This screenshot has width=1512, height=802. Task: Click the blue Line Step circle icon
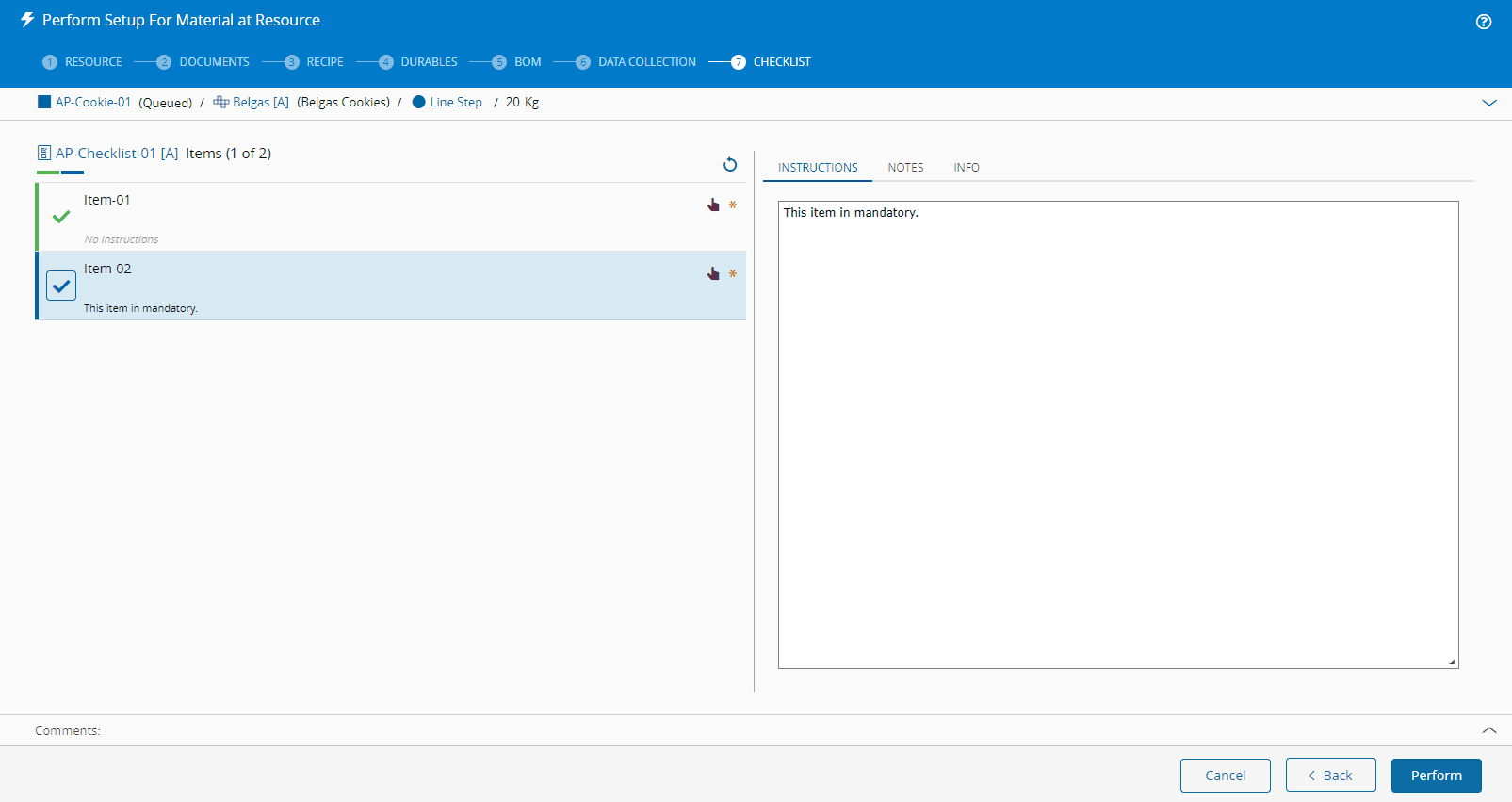coord(419,102)
